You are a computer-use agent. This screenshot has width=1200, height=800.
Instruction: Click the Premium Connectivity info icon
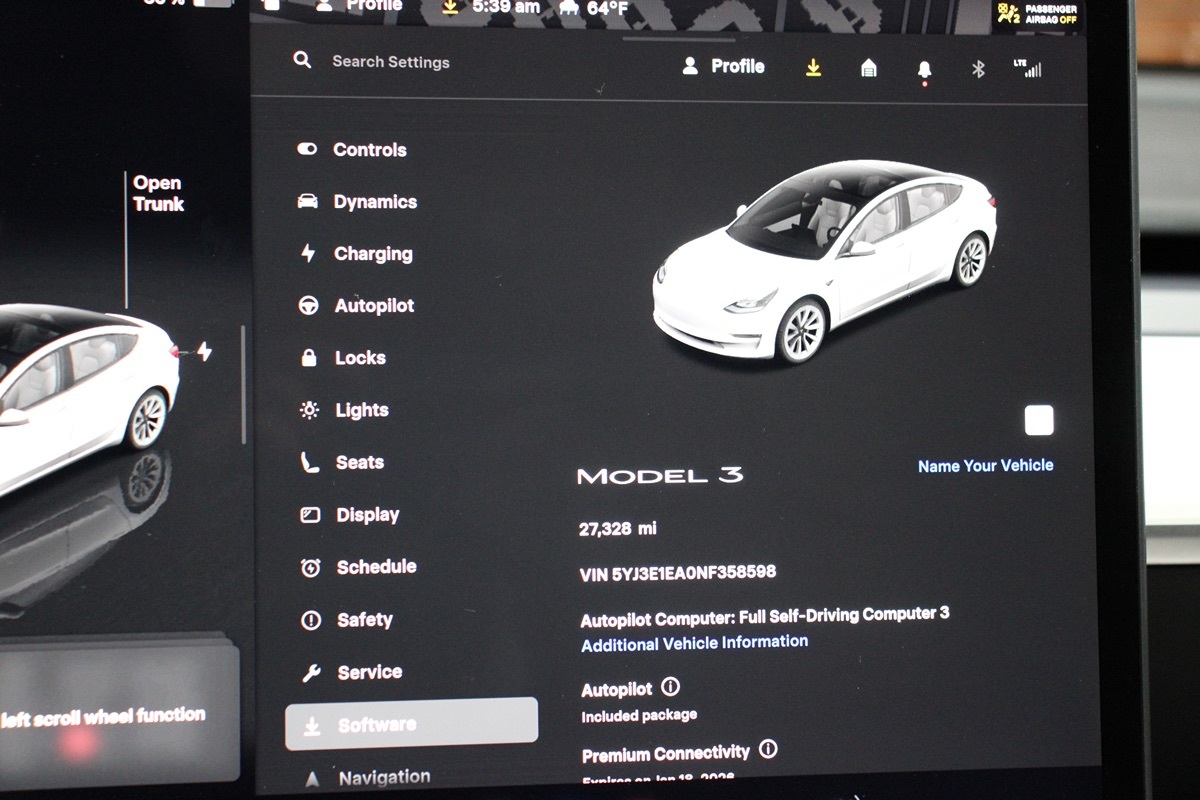point(768,749)
